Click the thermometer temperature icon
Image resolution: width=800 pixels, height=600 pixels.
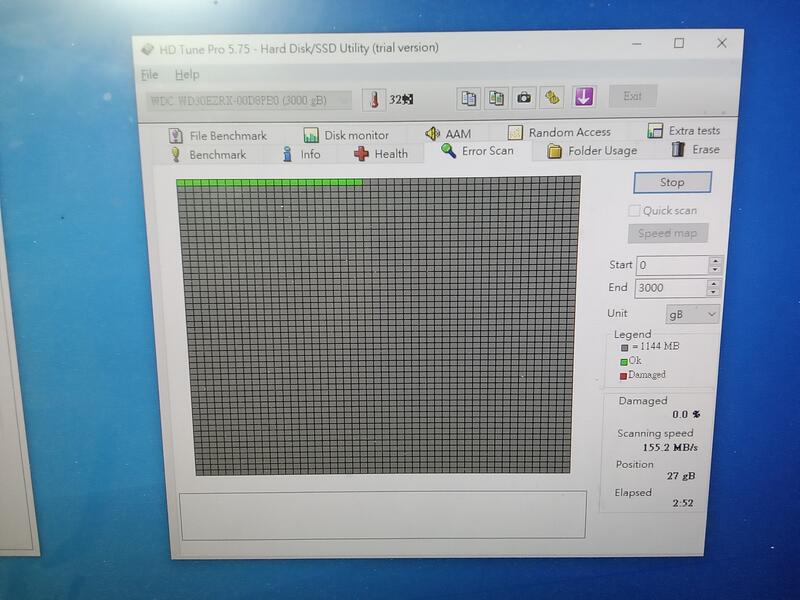click(373, 98)
